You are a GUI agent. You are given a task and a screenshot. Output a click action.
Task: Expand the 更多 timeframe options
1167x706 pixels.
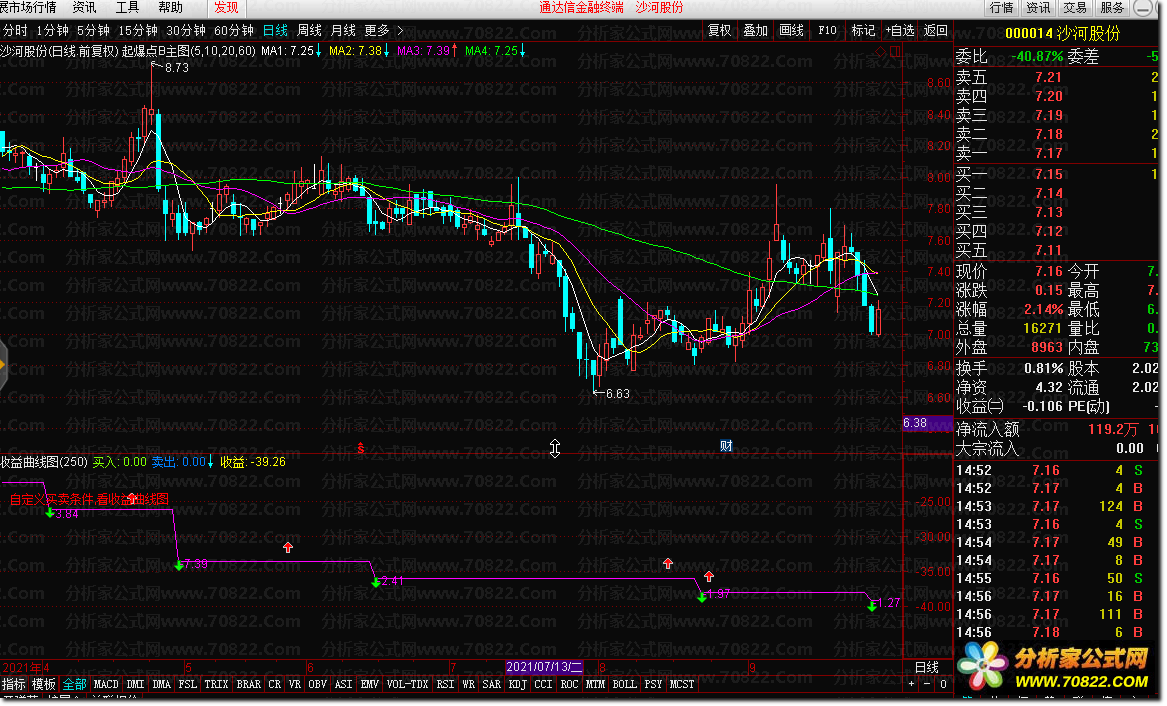pyautogui.click(x=383, y=31)
